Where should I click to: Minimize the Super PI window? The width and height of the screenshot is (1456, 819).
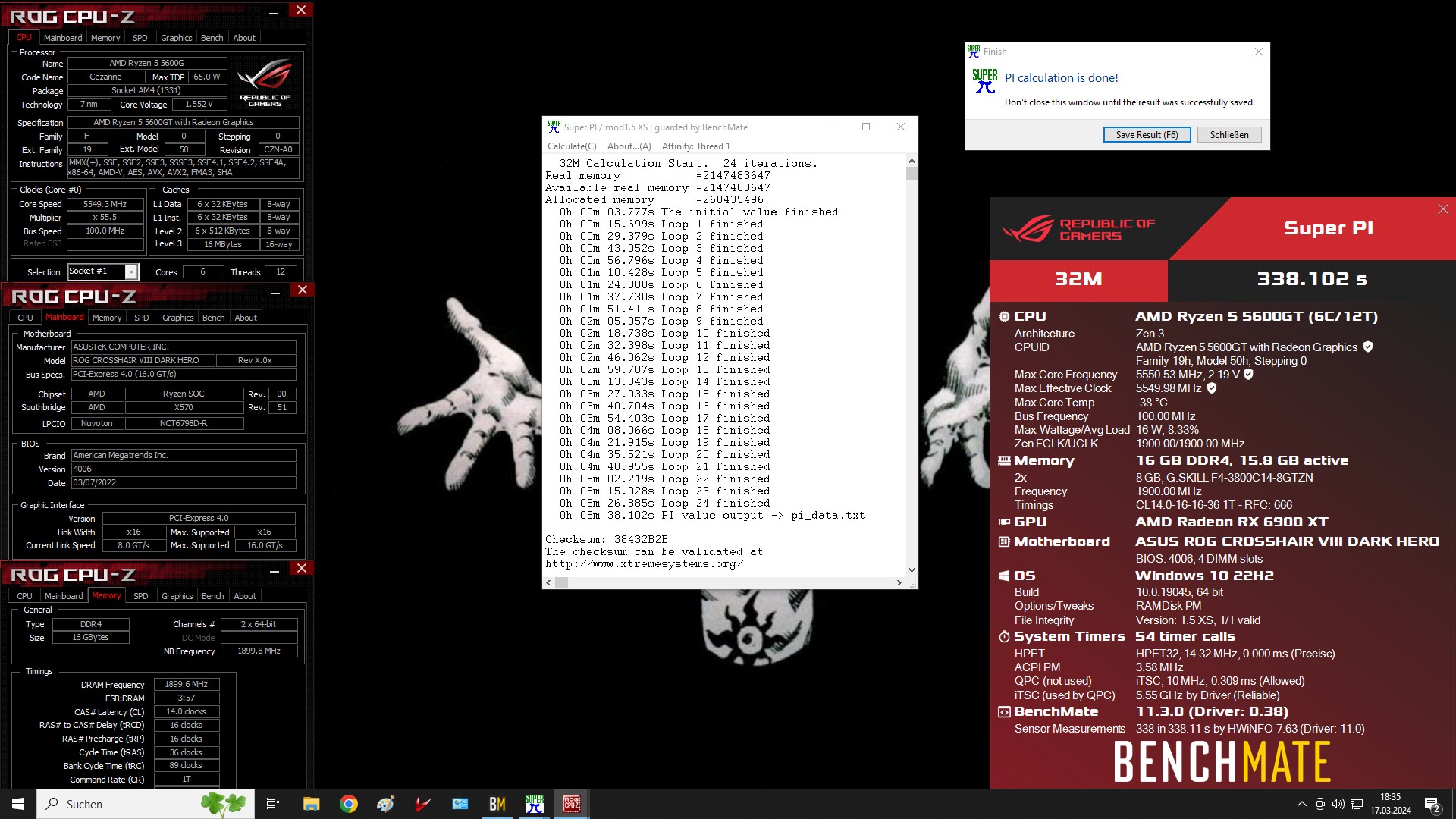tap(832, 127)
